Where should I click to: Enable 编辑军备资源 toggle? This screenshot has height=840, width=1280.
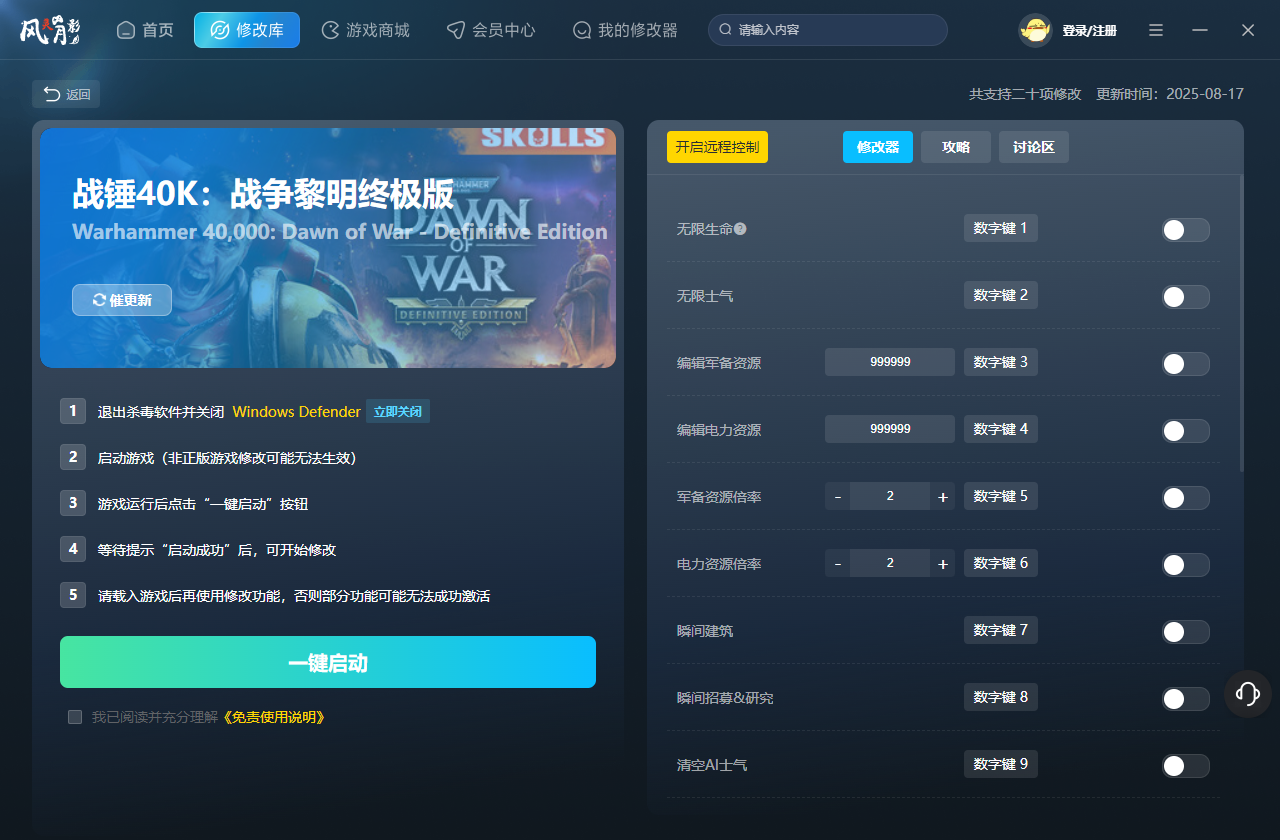tap(1186, 364)
